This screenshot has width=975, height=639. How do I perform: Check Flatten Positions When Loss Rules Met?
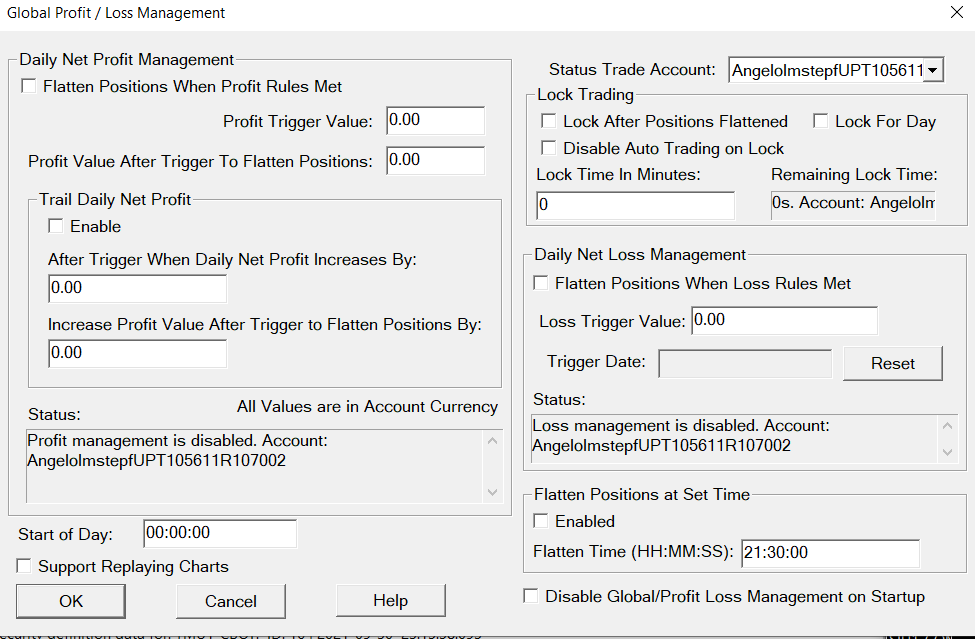(541, 284)
